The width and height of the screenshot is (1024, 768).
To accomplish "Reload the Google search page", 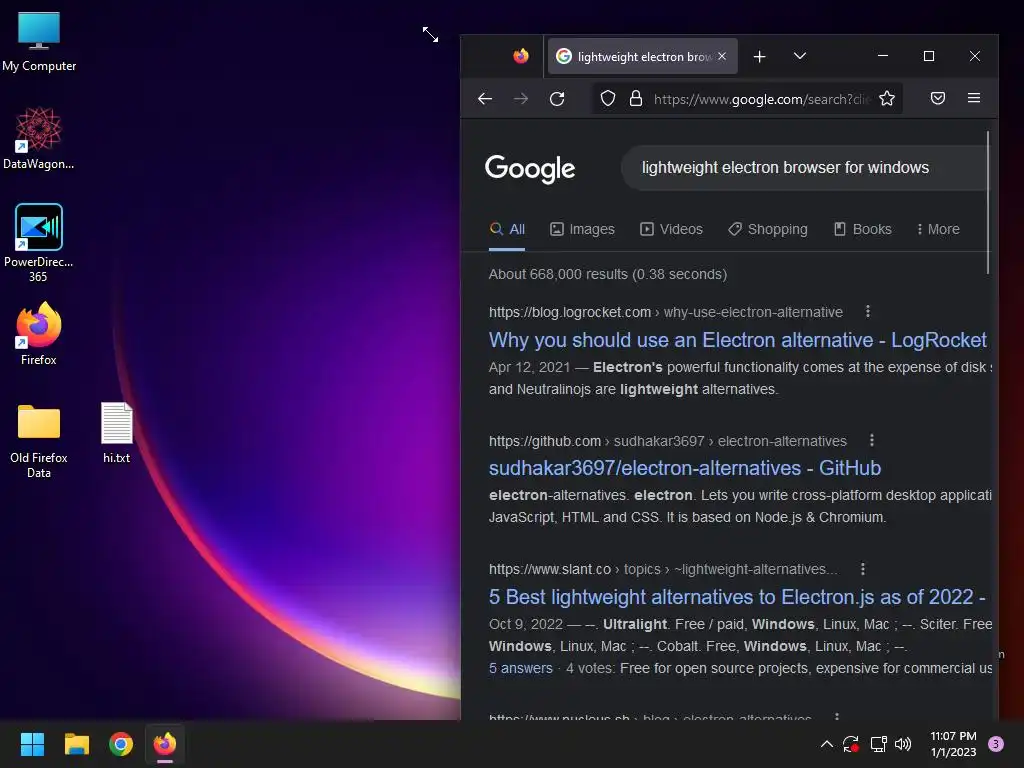I will 557,99.
